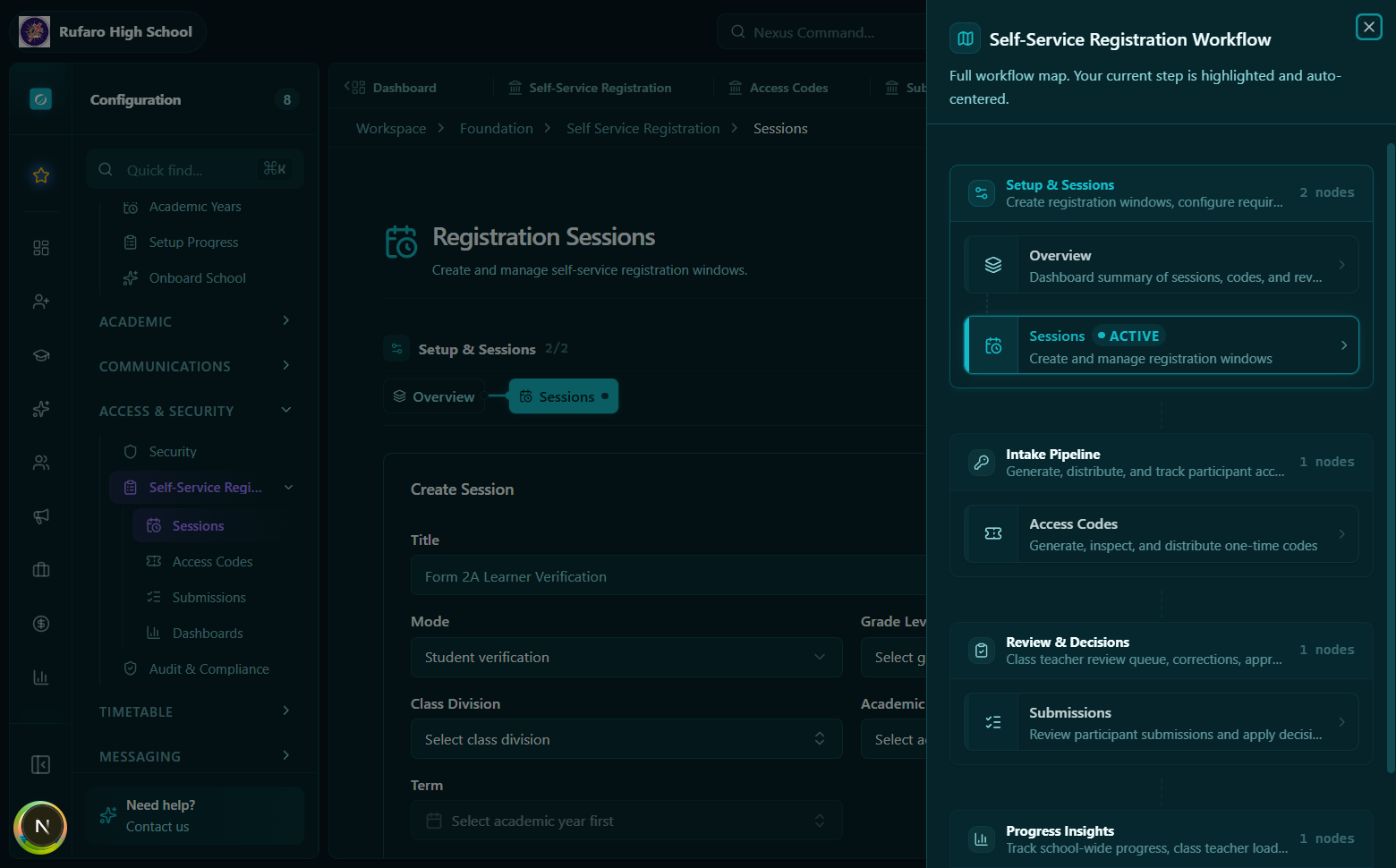Open Onboard School in sidebar
The image size is (1396, 868).
point(197,278)
